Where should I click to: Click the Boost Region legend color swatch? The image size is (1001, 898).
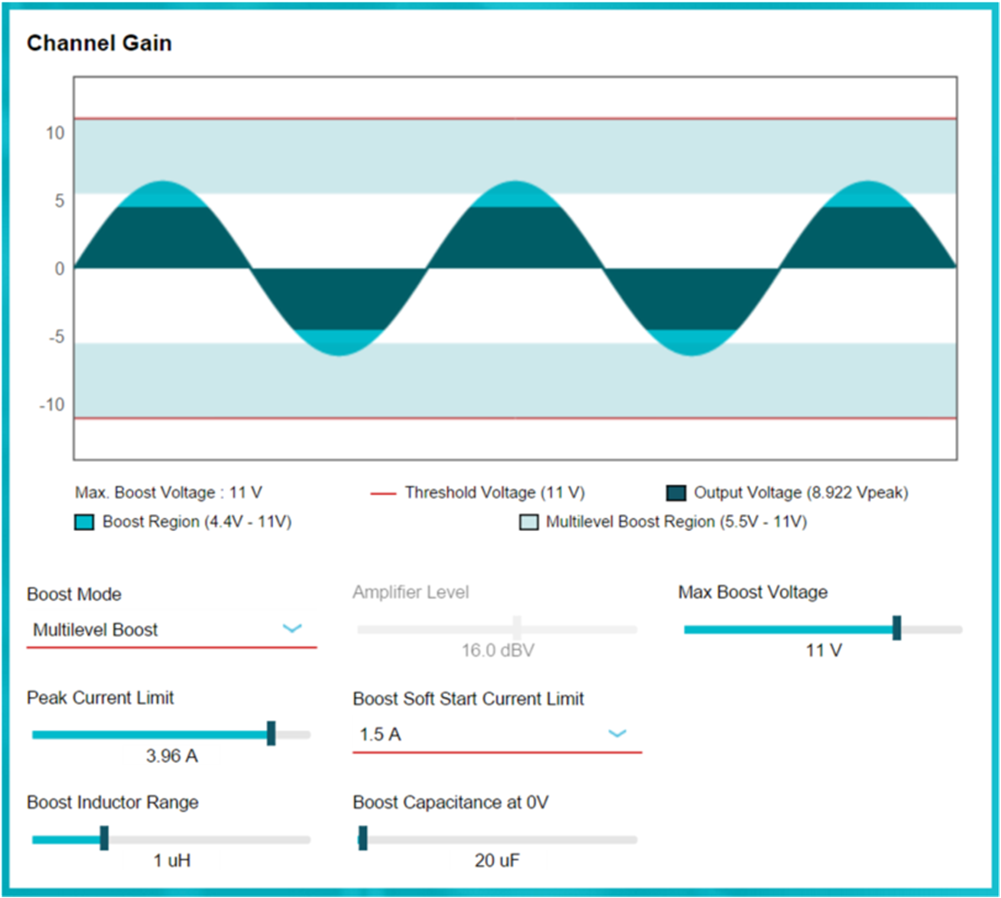coord(84,522)
